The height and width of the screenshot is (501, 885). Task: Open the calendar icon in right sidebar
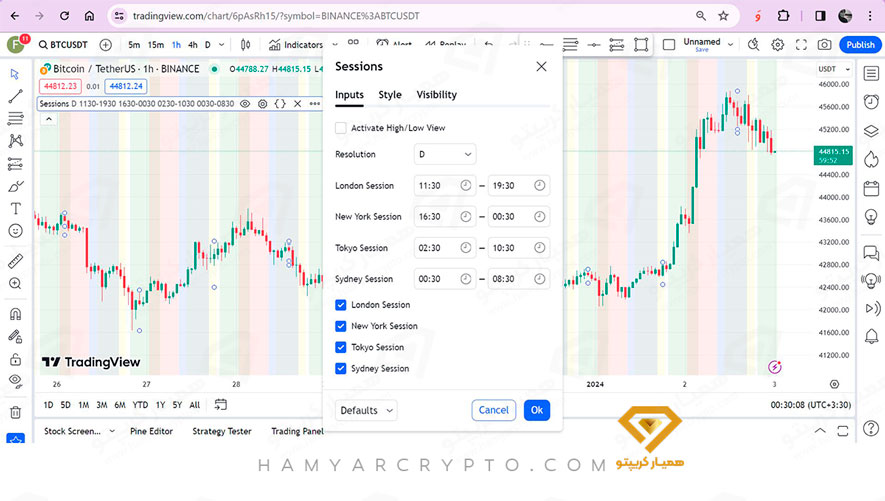tap(871, 188)
